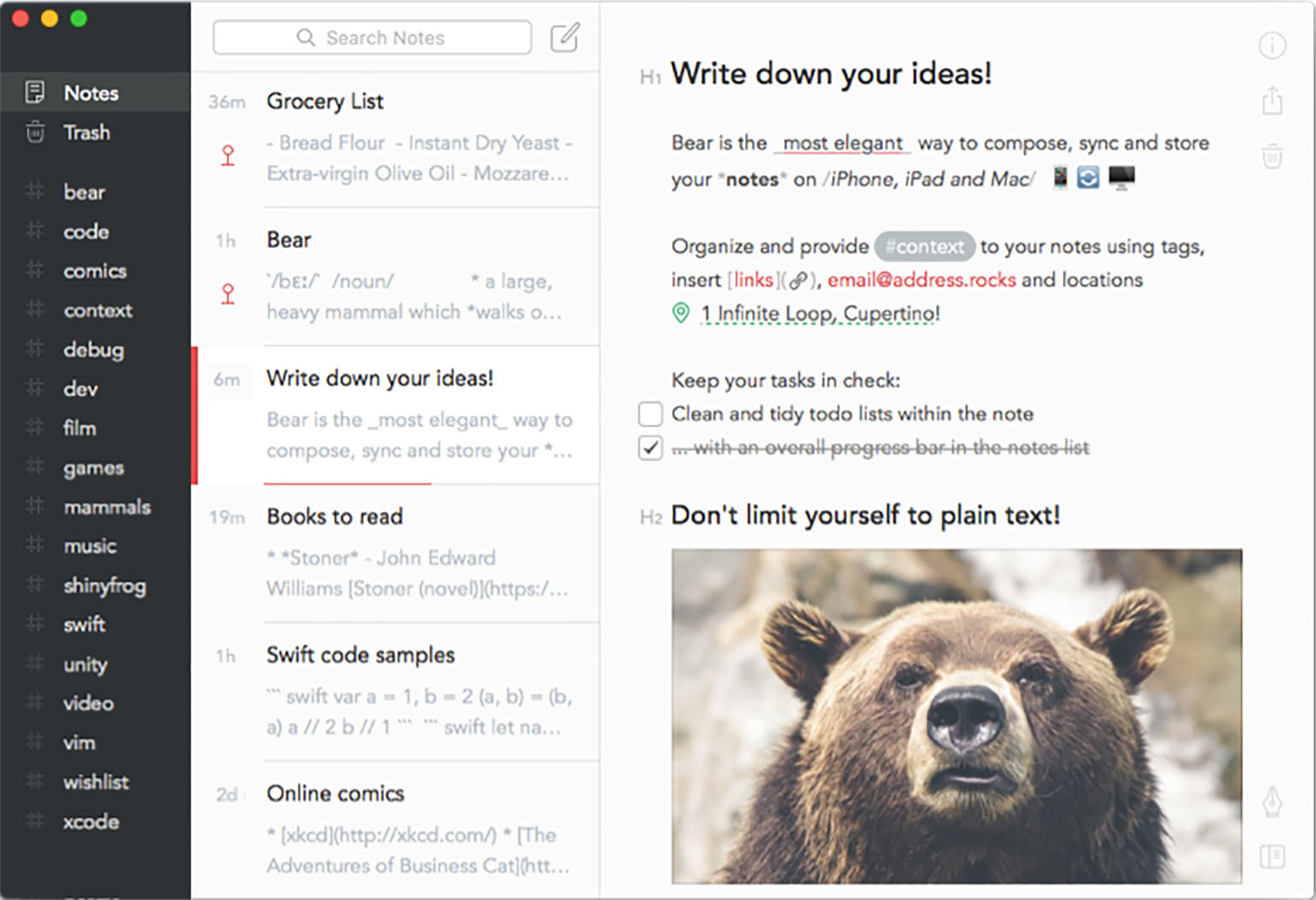Open Trash in the sidebar
This screenshot has height=900, width=1316.
tap(96, 131)
